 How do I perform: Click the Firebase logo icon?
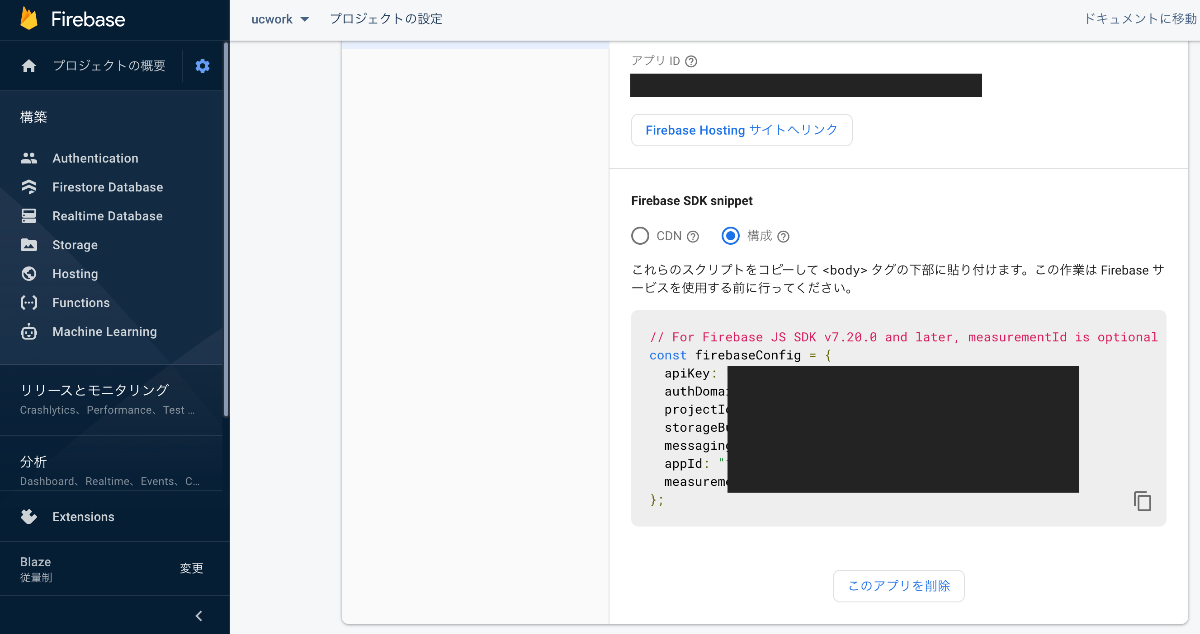click(29, 19)
